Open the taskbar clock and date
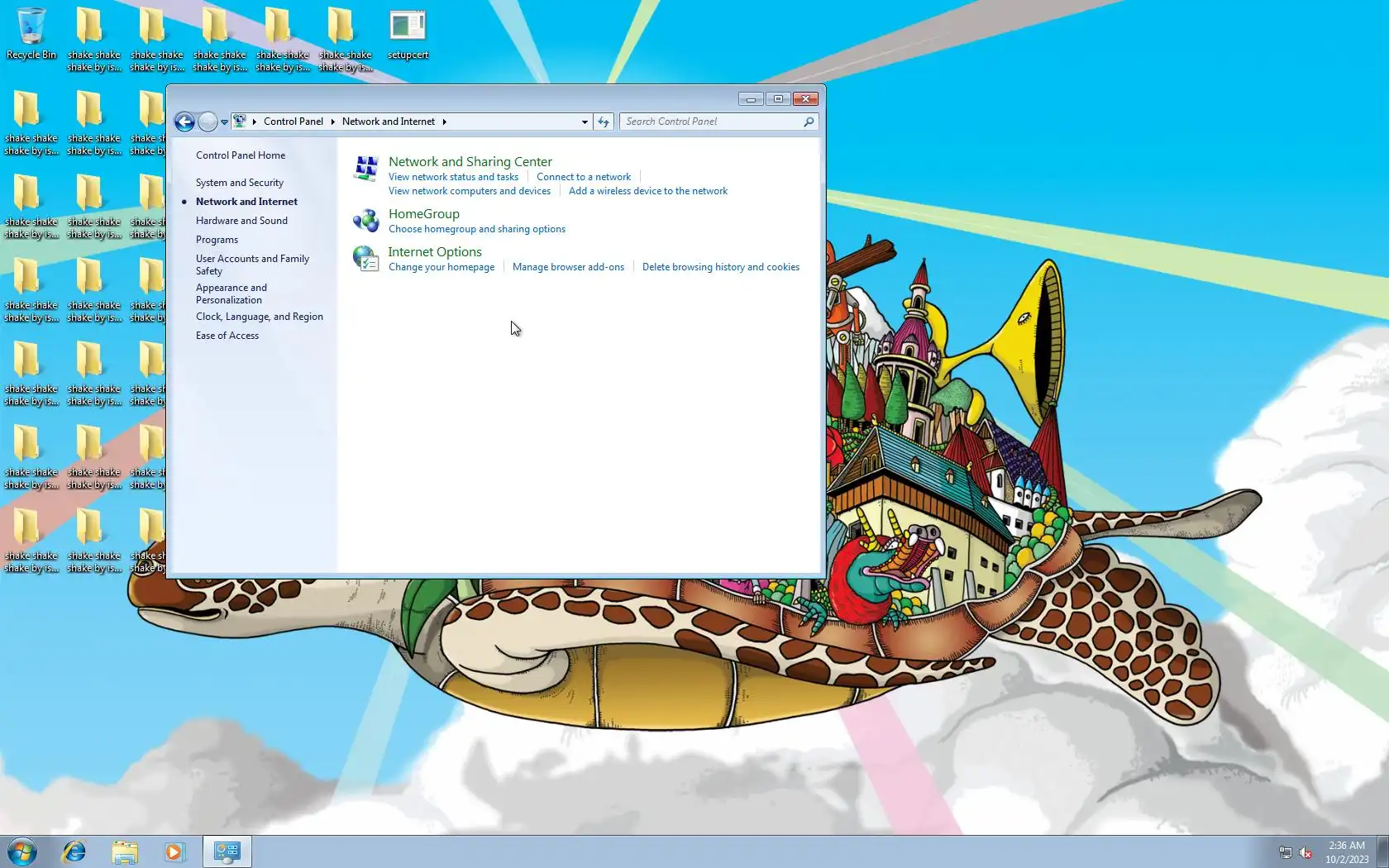The width and height of the screenshot is (1389, 868). 1347,852
